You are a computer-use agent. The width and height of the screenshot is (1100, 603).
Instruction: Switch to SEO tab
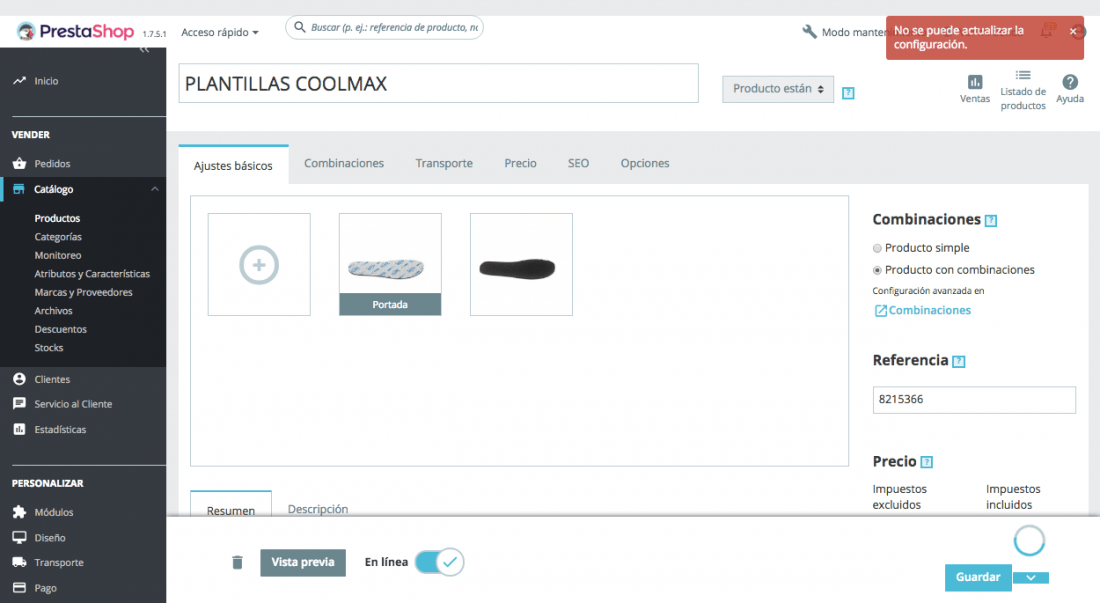(578, 163)
